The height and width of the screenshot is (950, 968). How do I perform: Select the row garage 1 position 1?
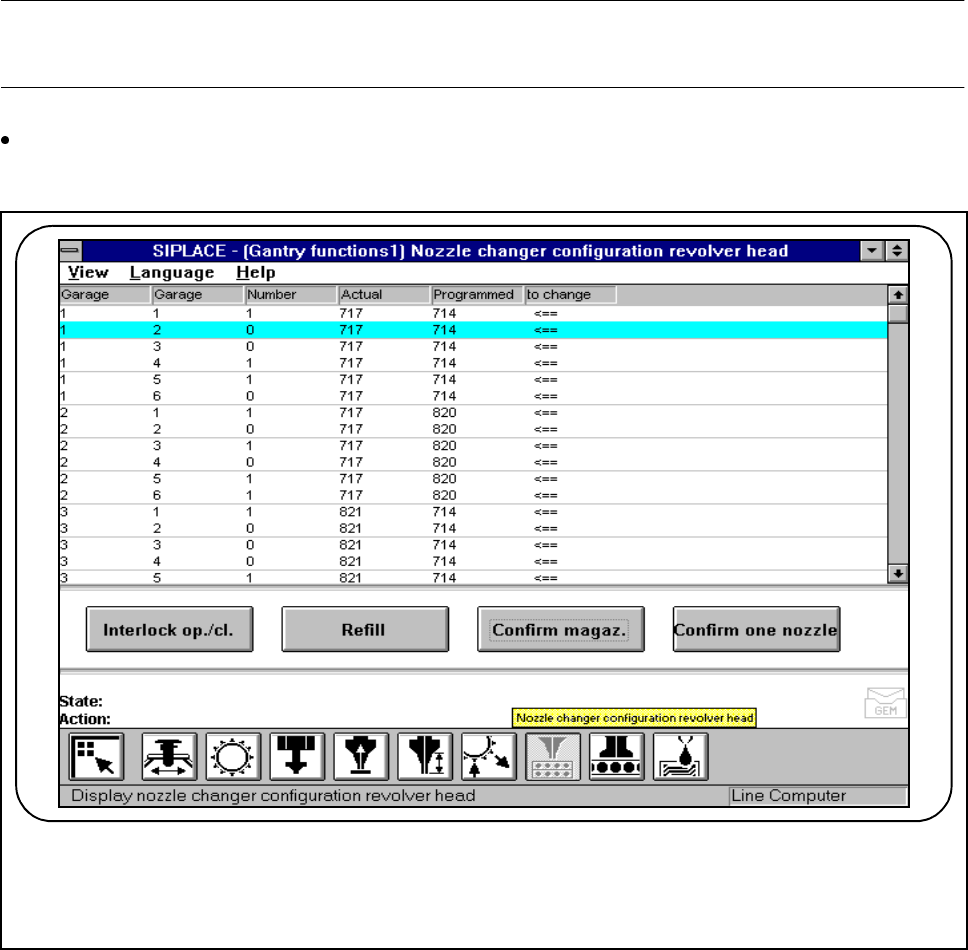point(474,313)
